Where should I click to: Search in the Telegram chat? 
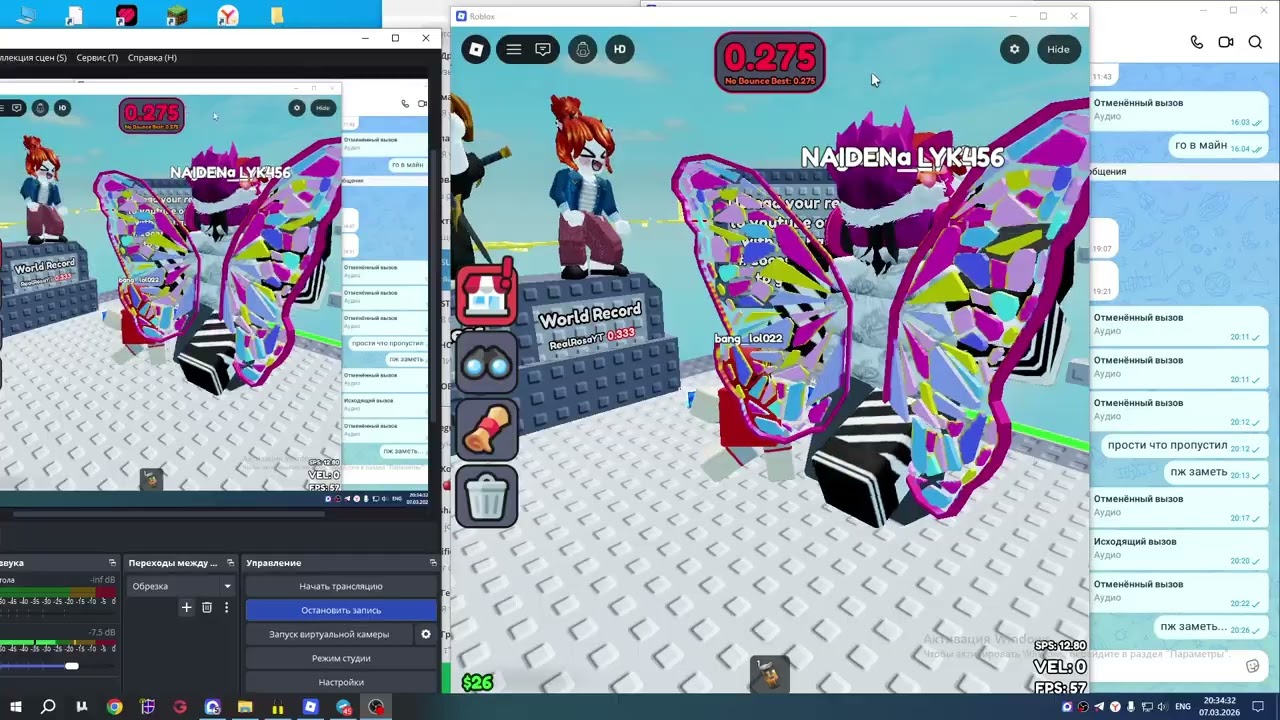(1255, 42)
